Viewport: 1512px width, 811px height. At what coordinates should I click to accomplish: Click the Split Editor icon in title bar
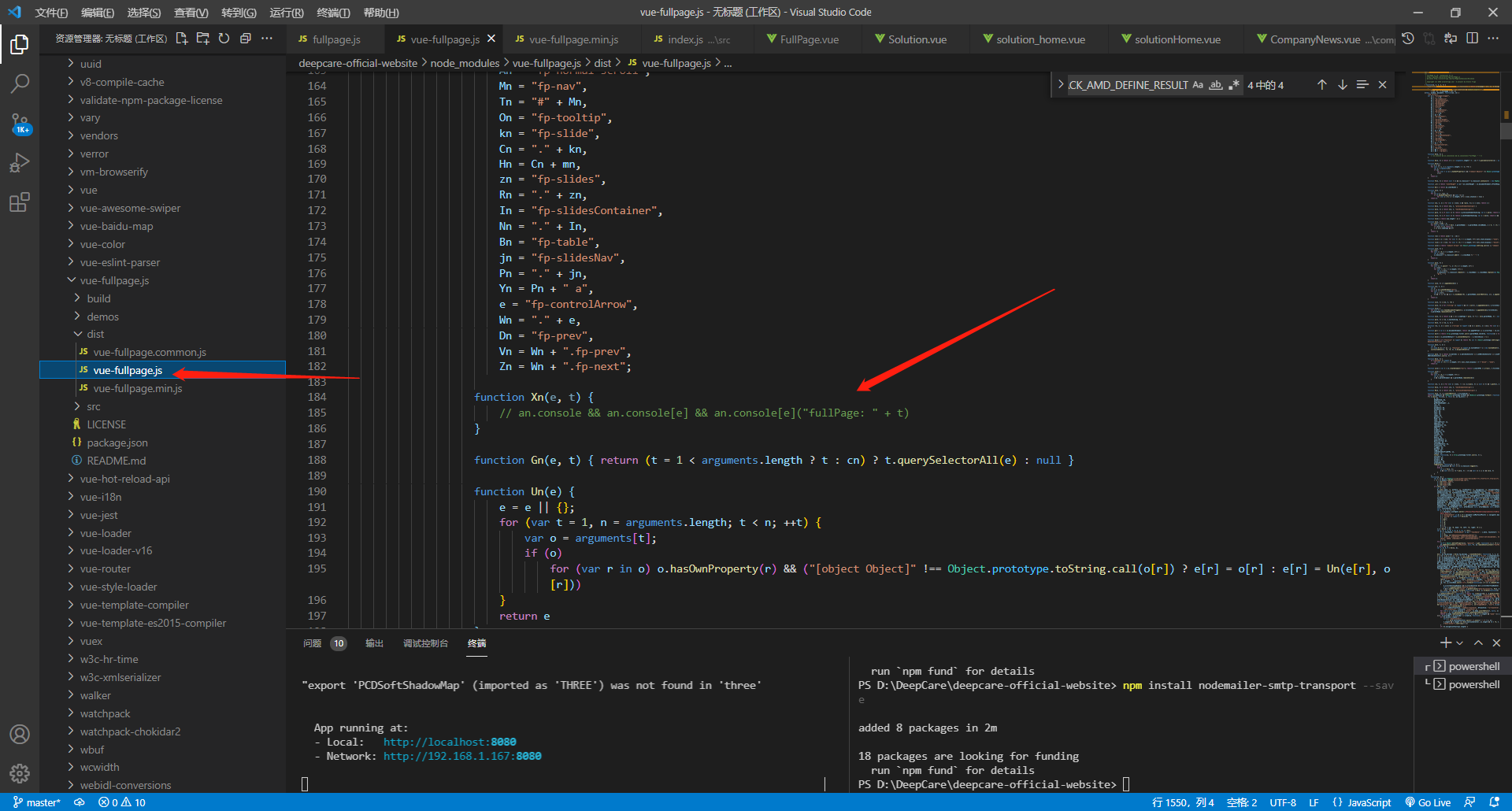pyautogui.click(x=1473, y=38)
